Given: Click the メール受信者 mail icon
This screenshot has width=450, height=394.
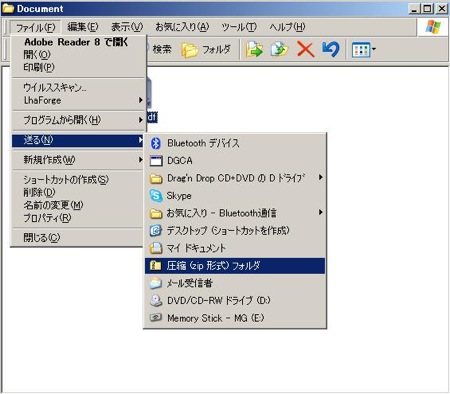Looking at the screenshot, I should [x=156, y=283].
